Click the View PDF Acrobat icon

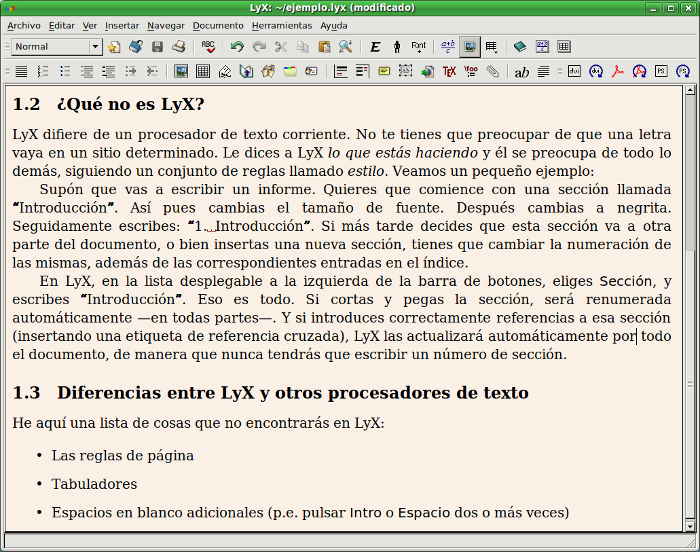coord(618,72)
